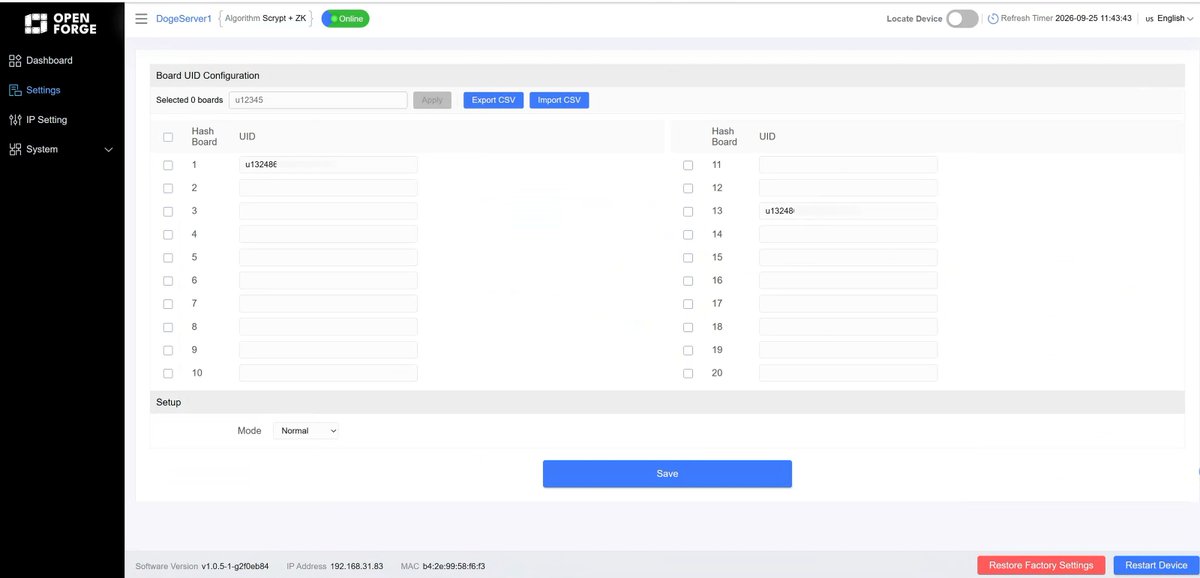Check the box for hash board 20
The width and height of the screenshot is (1200, 578).
(688, 373)
